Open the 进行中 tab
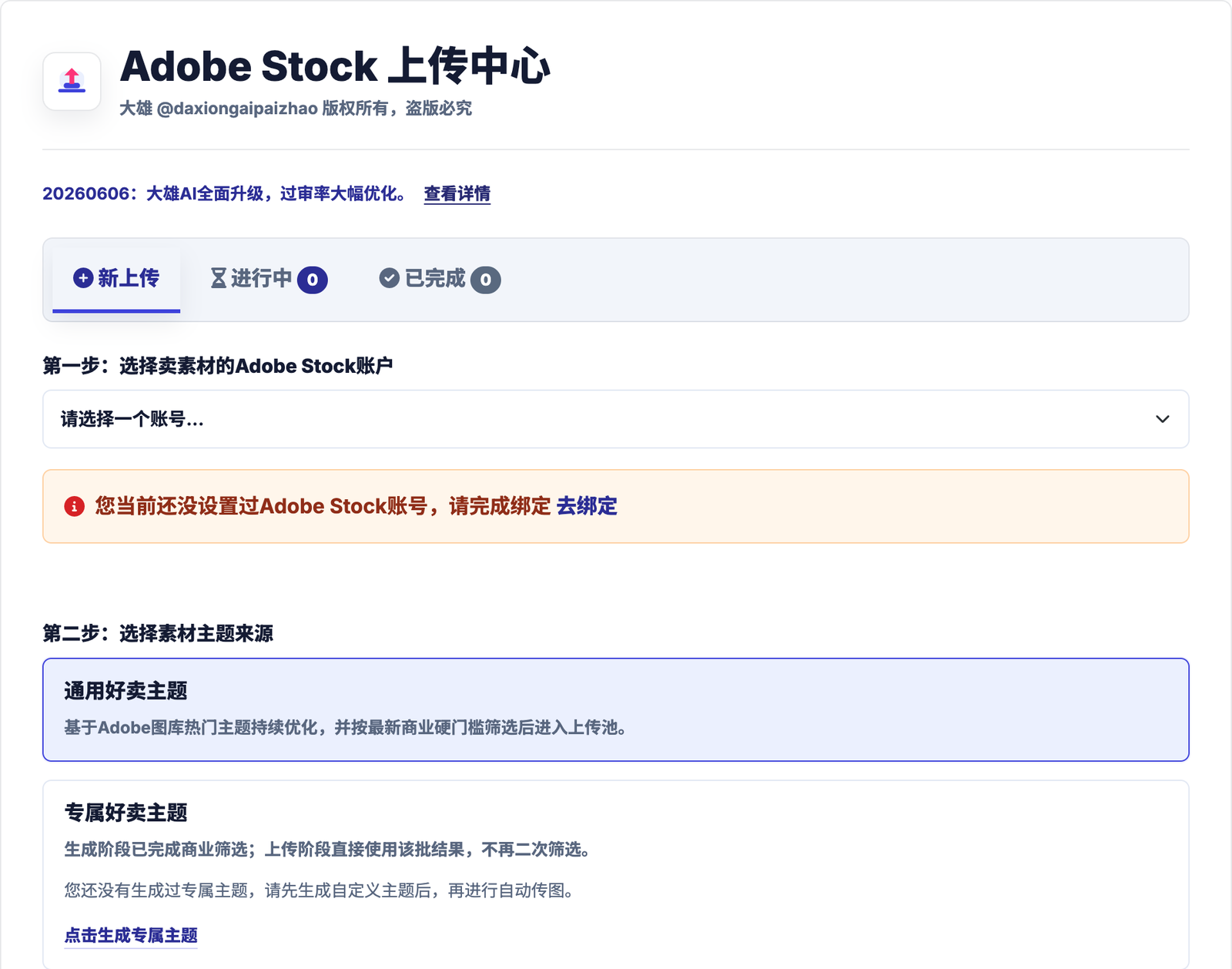Screen dimensions: 1232x969 [269, 280]
